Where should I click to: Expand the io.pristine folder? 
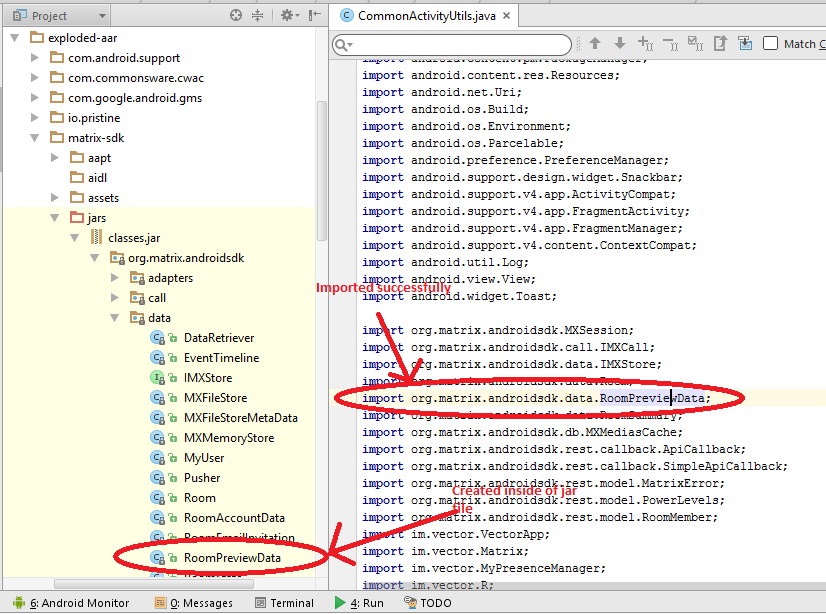34,117
